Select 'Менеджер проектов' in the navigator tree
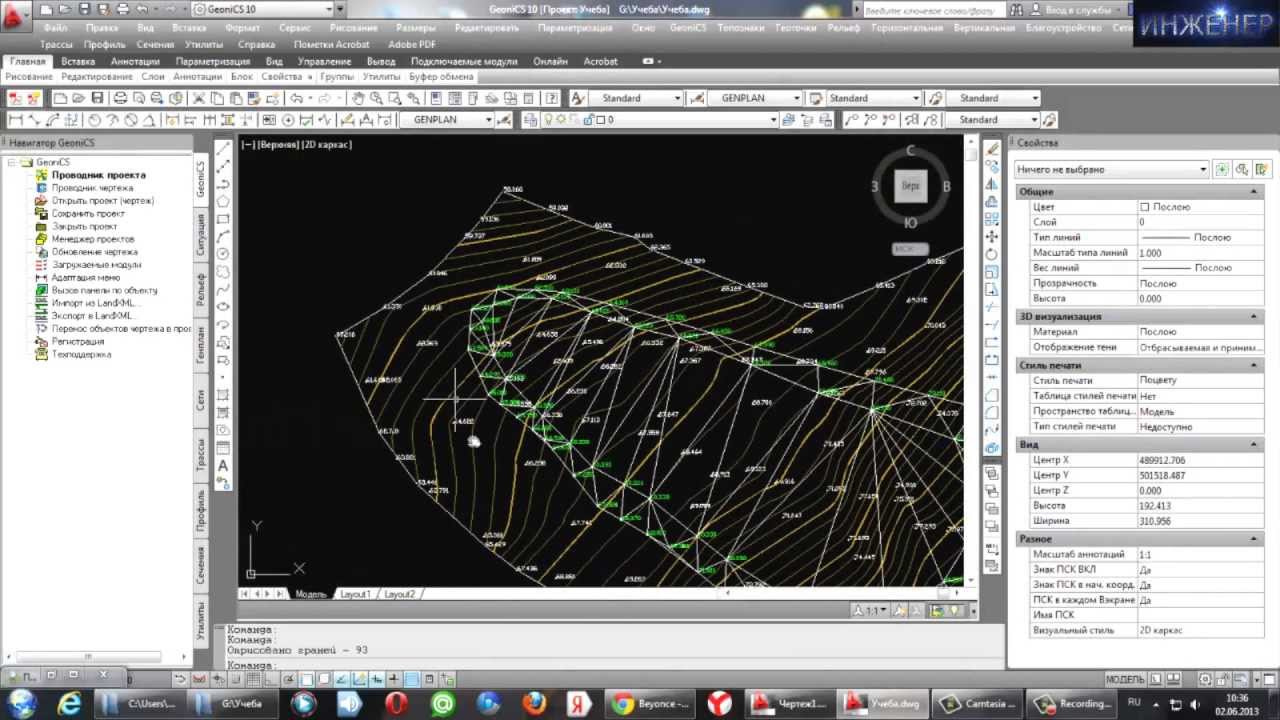The image size is (1280, 720). coord(93,239)
